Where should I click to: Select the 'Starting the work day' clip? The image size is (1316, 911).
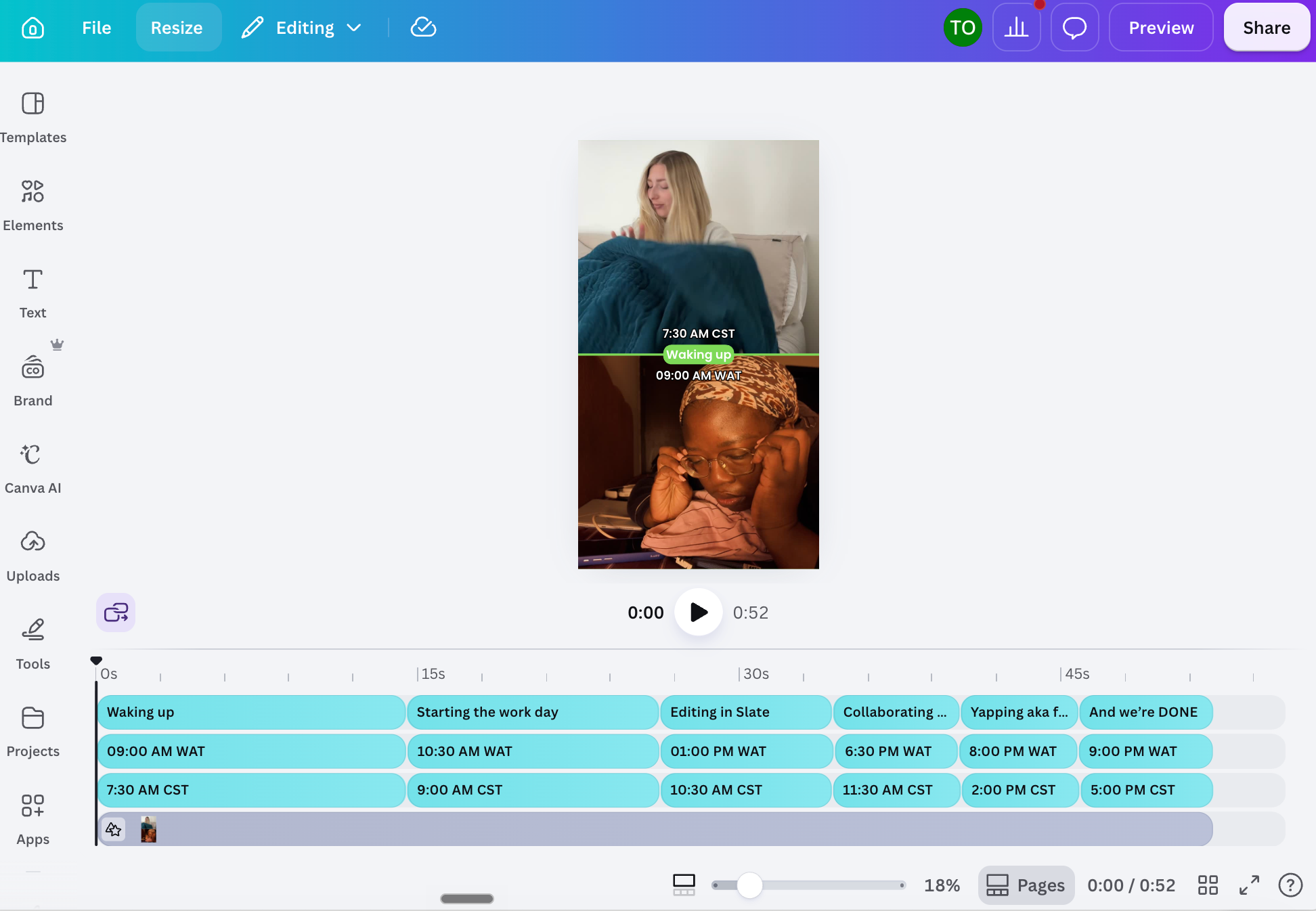(x=533, y=712)
